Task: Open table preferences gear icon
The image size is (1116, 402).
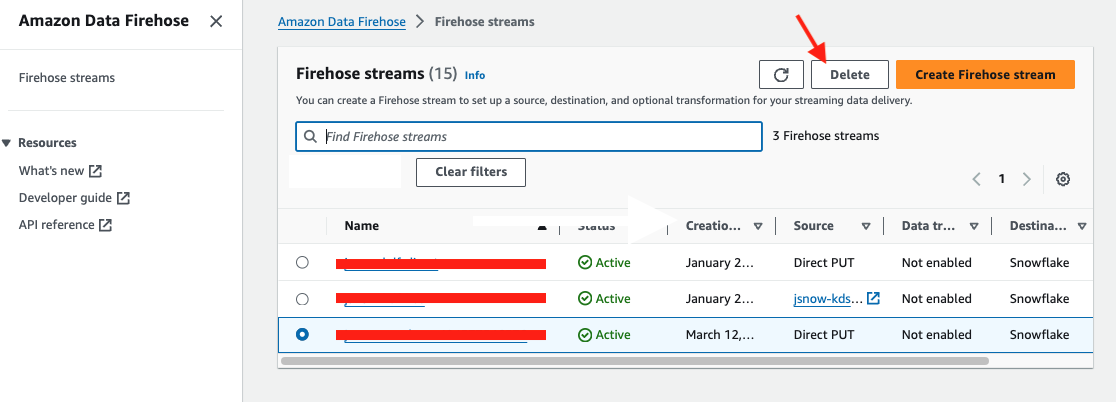Action: coord(1063,179)
